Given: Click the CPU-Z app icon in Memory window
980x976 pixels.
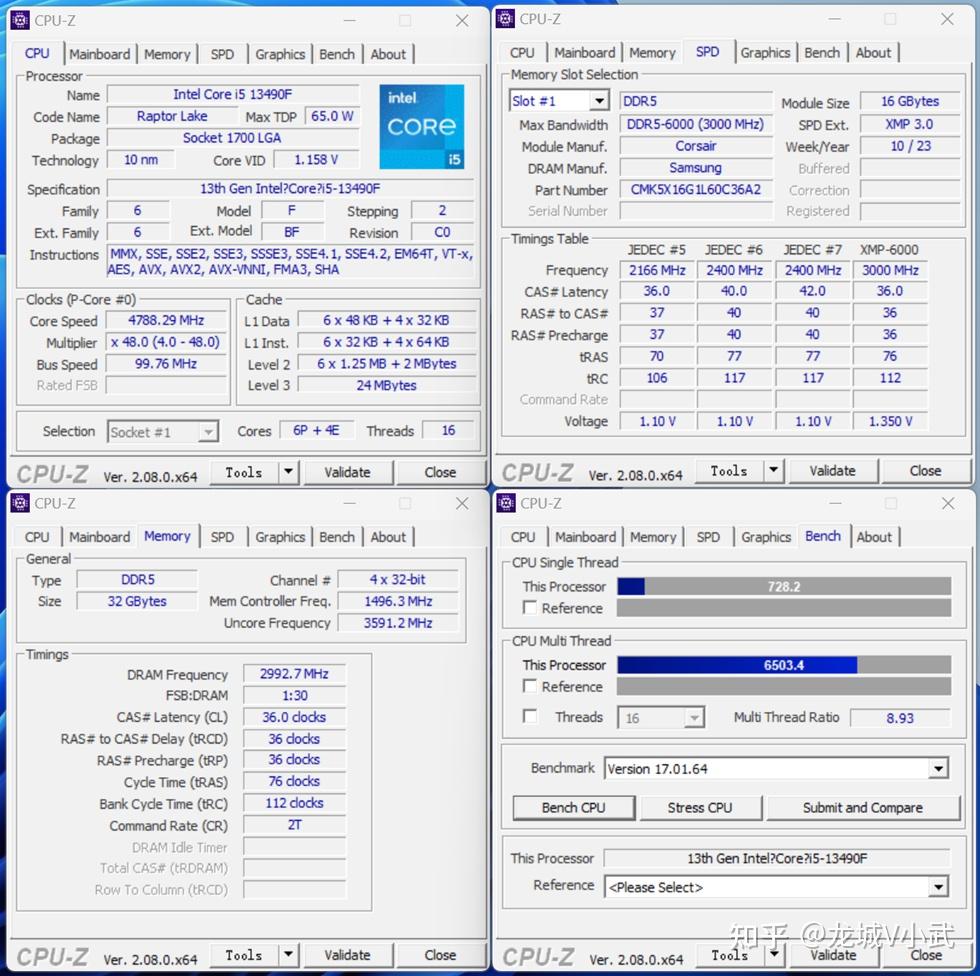Looking at the screenshot, I should (20, 503).
